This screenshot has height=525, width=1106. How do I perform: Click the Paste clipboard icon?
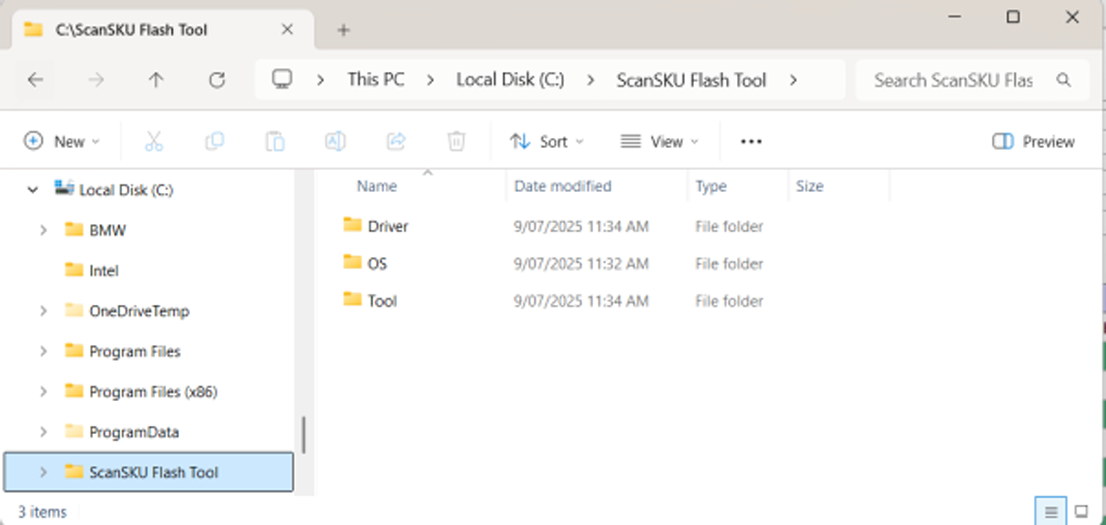tap(275, 142)
